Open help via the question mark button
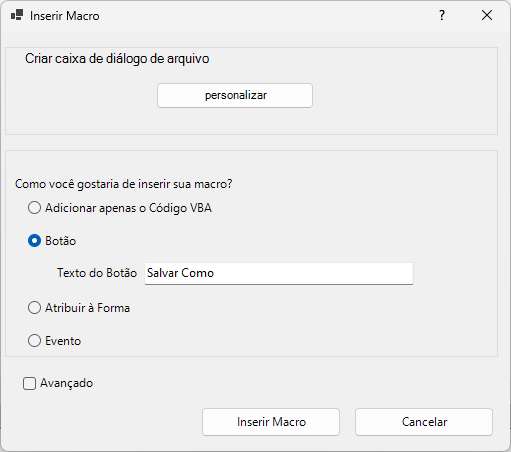This screenshot has width=511, height=452. coord(442,15)
